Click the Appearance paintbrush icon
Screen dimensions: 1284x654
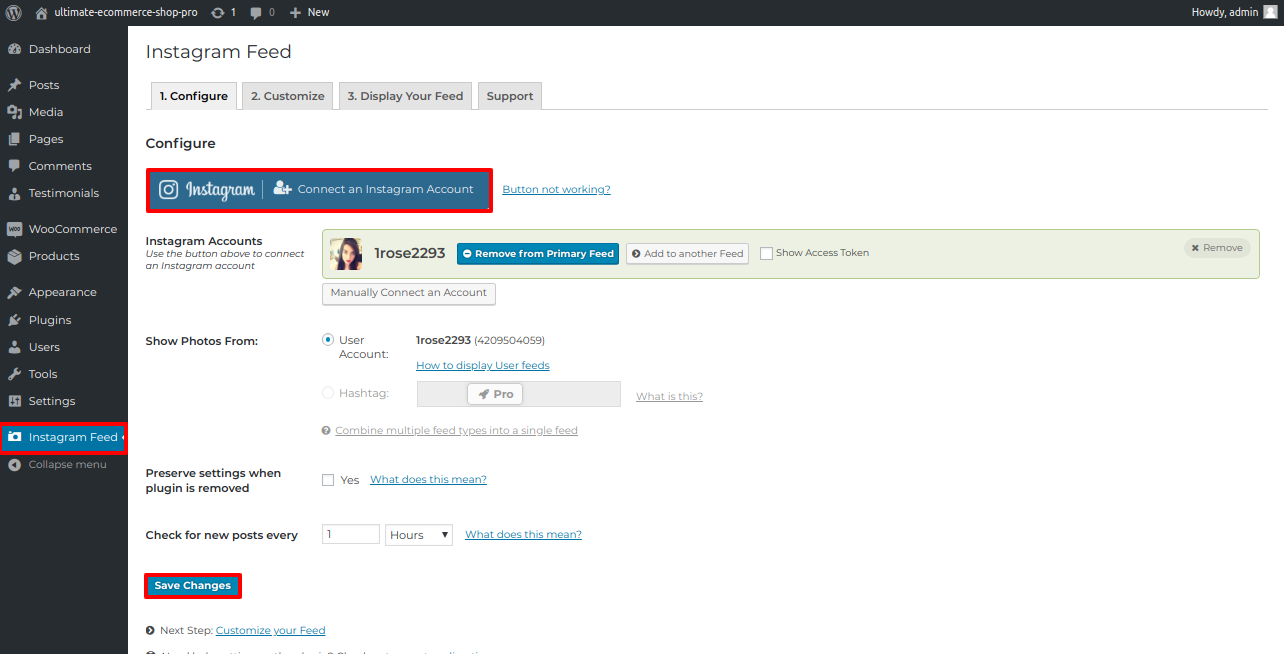pos(14,292)
